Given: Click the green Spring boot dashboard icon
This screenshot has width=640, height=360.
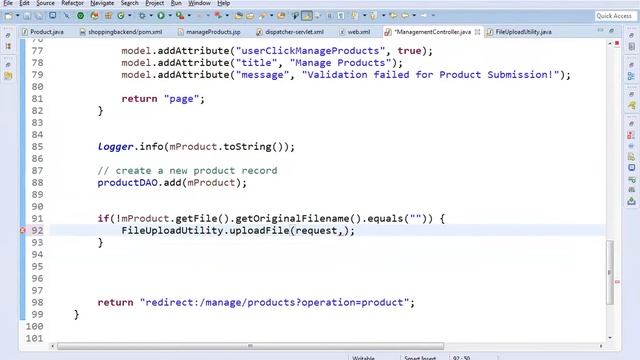Looking at the screenshot, I should [x=80, y=16].
